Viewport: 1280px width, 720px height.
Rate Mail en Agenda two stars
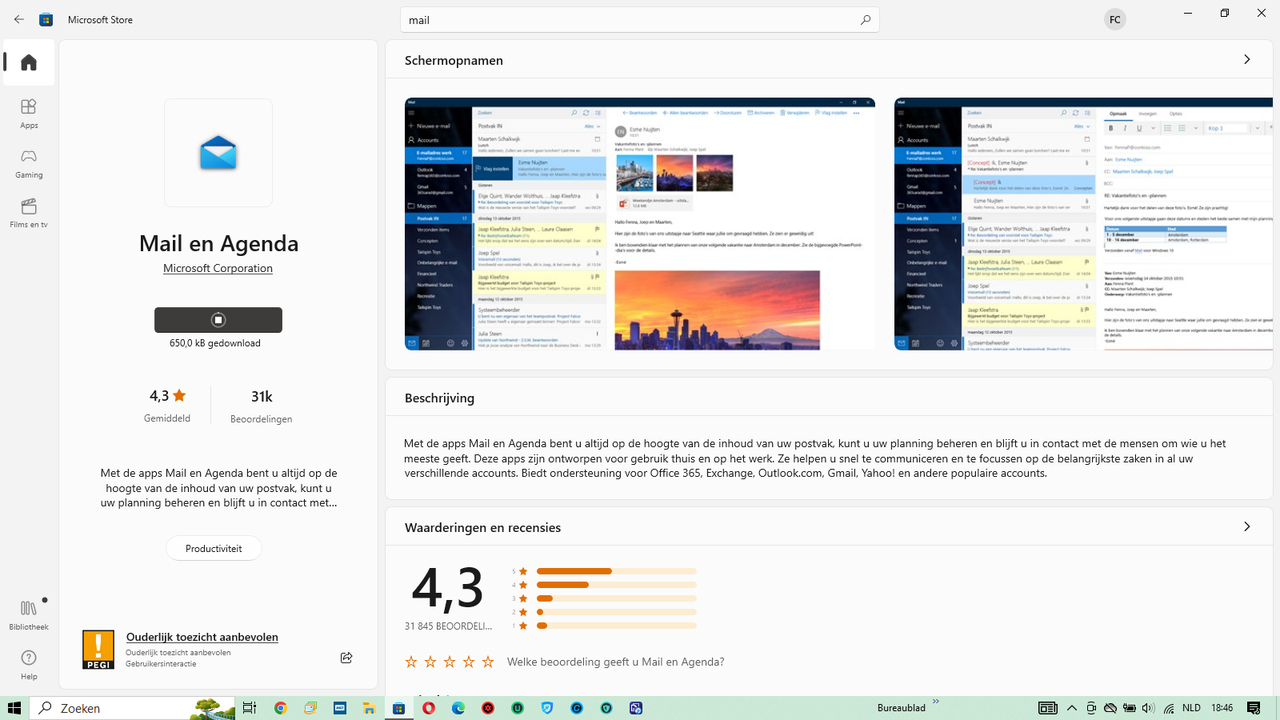pos(430,662)
